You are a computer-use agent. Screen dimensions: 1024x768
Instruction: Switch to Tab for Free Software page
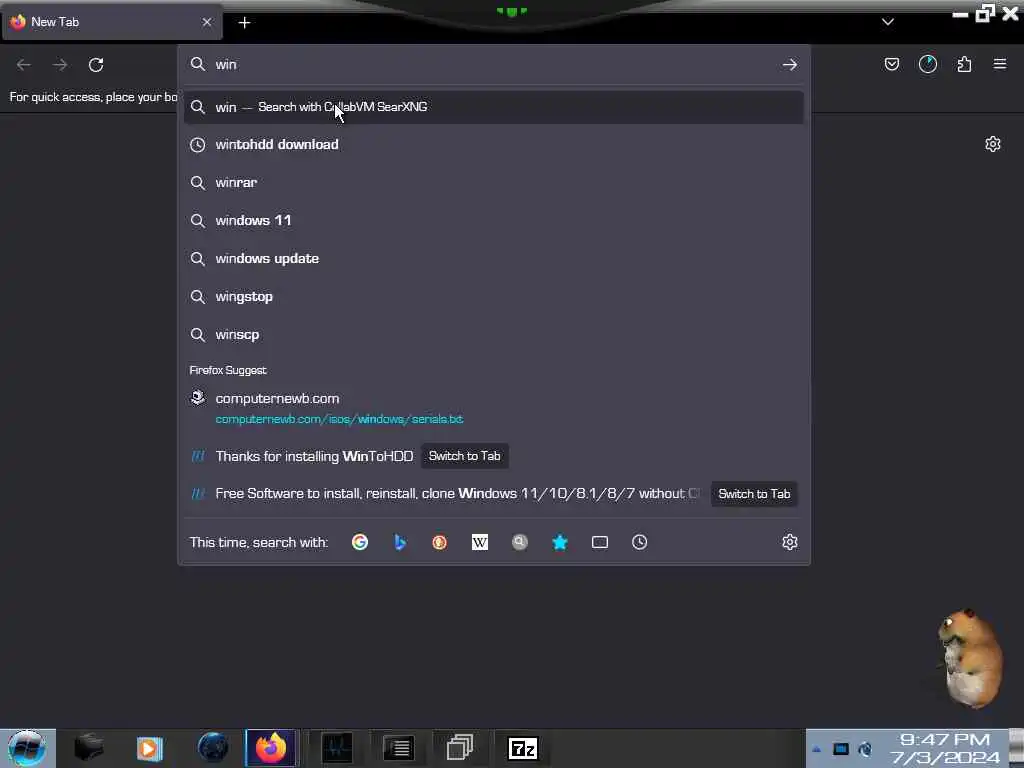(x=754, y=494)
